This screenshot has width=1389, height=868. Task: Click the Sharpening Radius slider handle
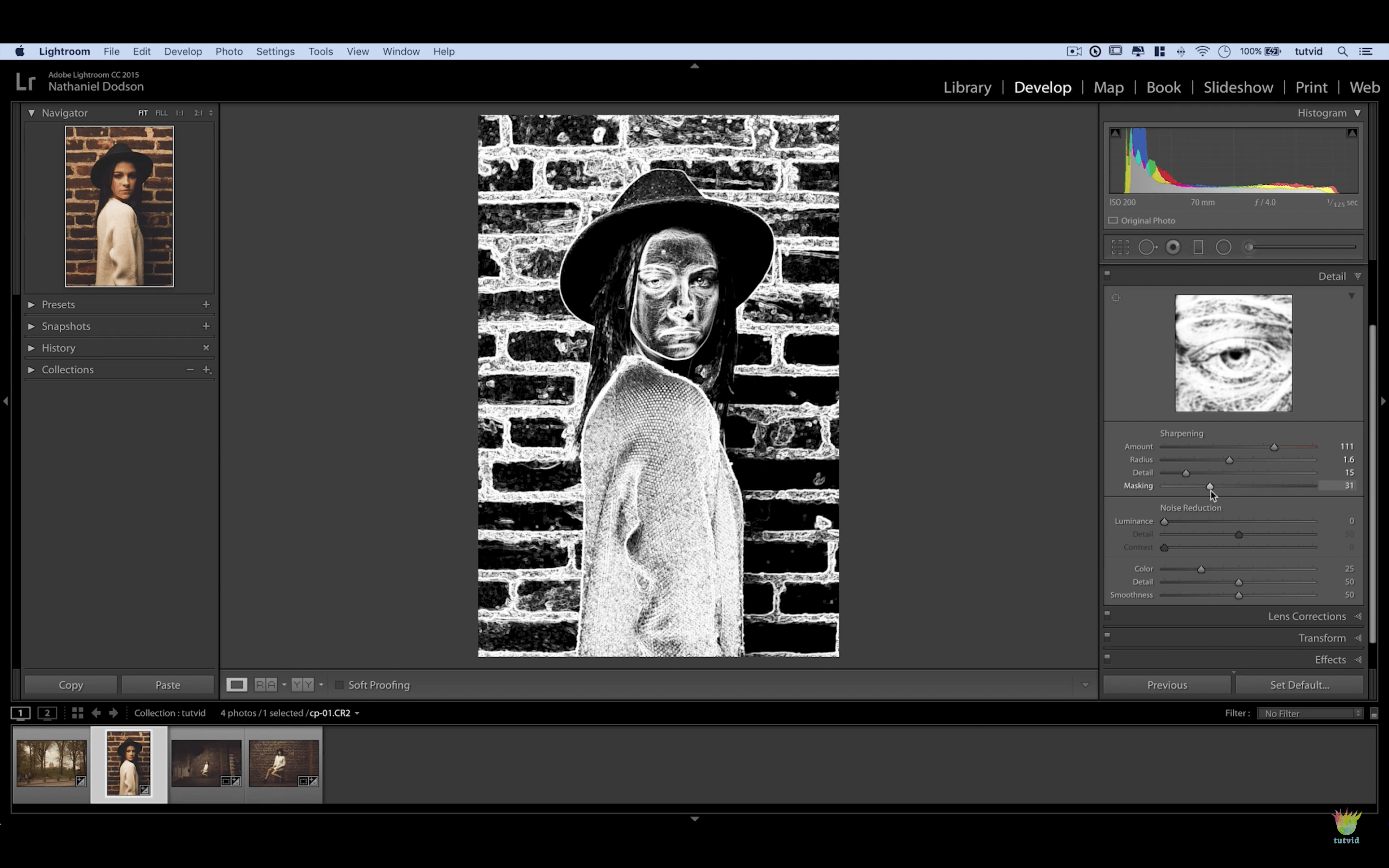1229,461
